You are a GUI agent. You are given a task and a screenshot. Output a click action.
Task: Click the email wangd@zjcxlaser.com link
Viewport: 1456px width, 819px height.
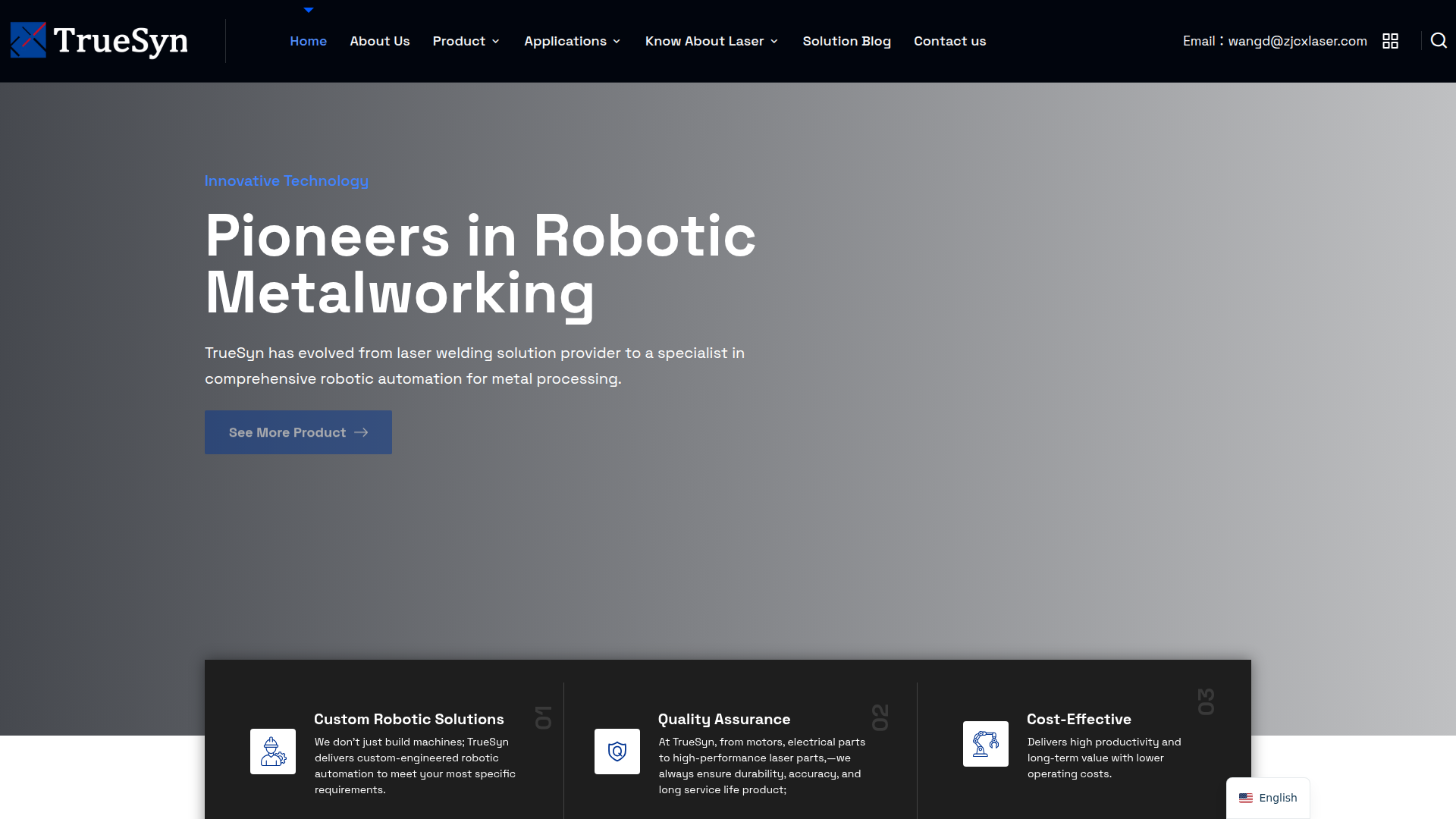[1298, 41]
